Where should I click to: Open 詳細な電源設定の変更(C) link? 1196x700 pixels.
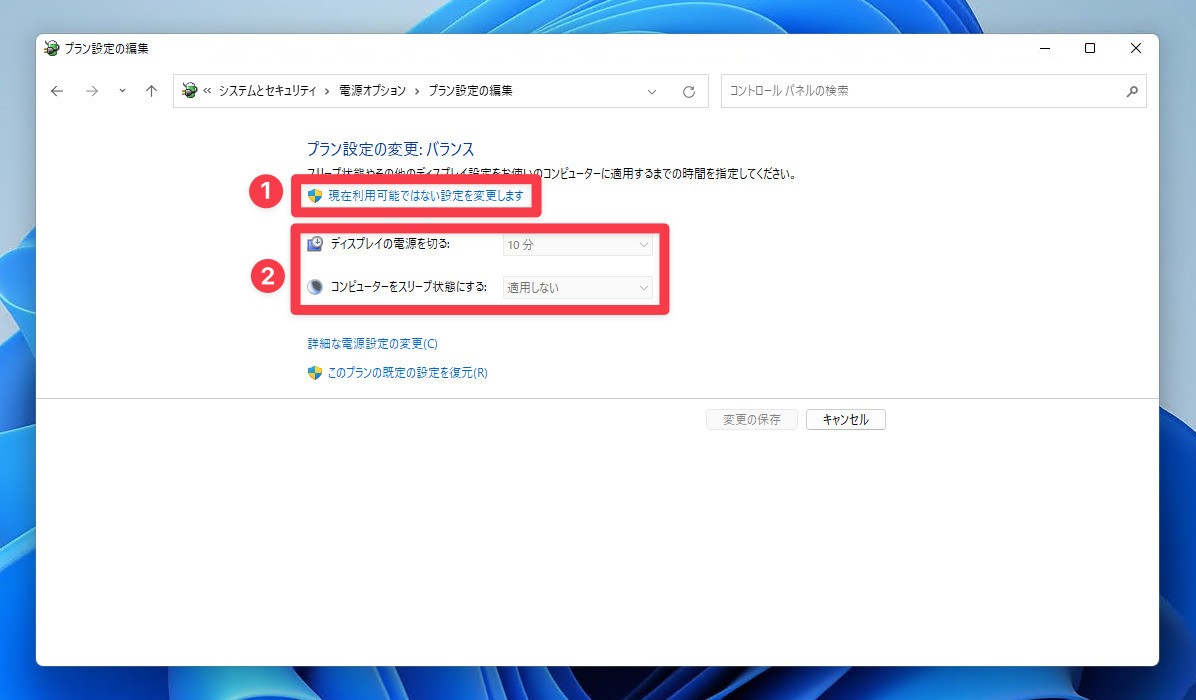pos(372,344)
